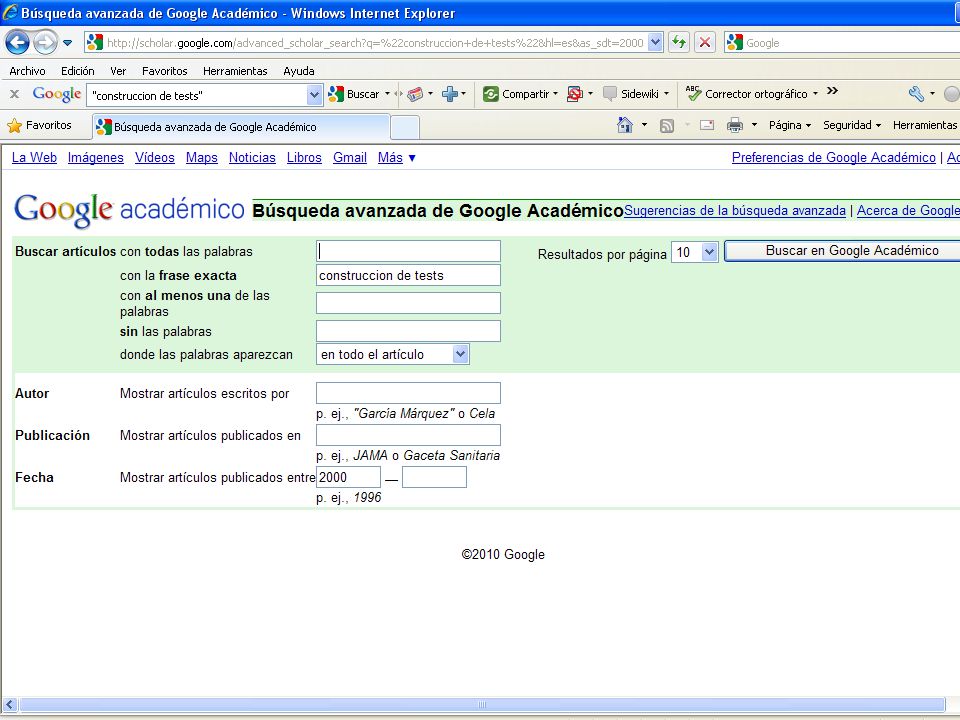Click the news/bookmarks toolbar icon

415,94
